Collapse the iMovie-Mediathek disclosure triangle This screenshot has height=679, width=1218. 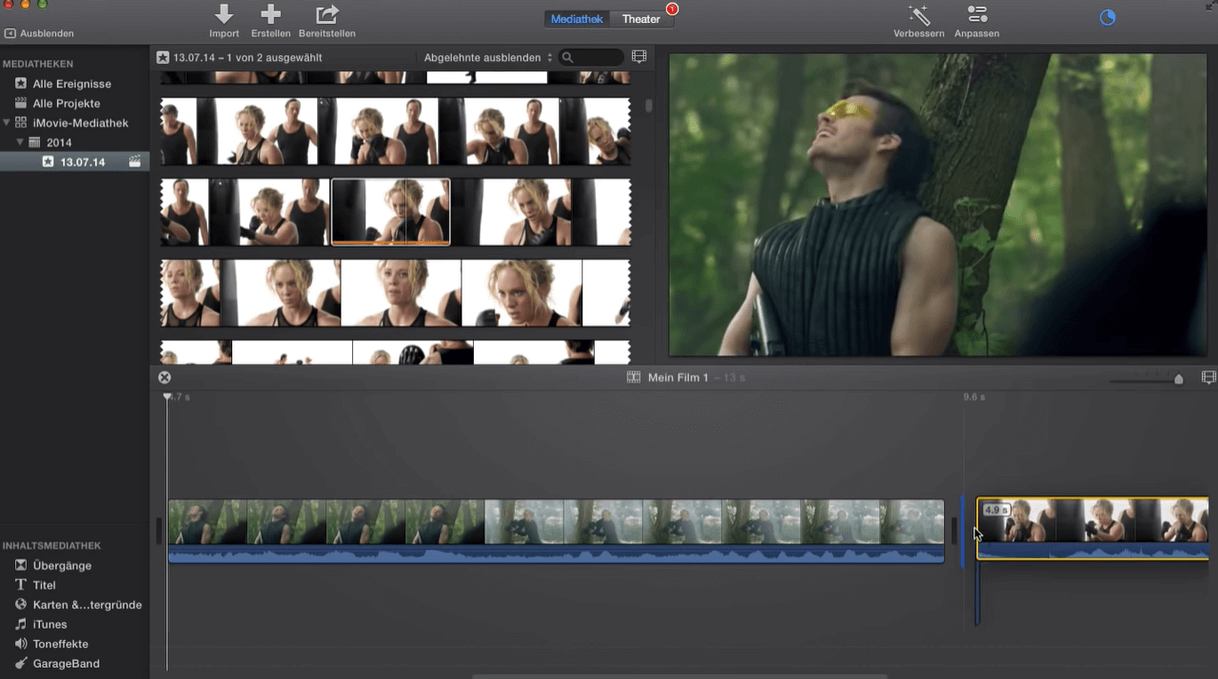coord(7,123)
